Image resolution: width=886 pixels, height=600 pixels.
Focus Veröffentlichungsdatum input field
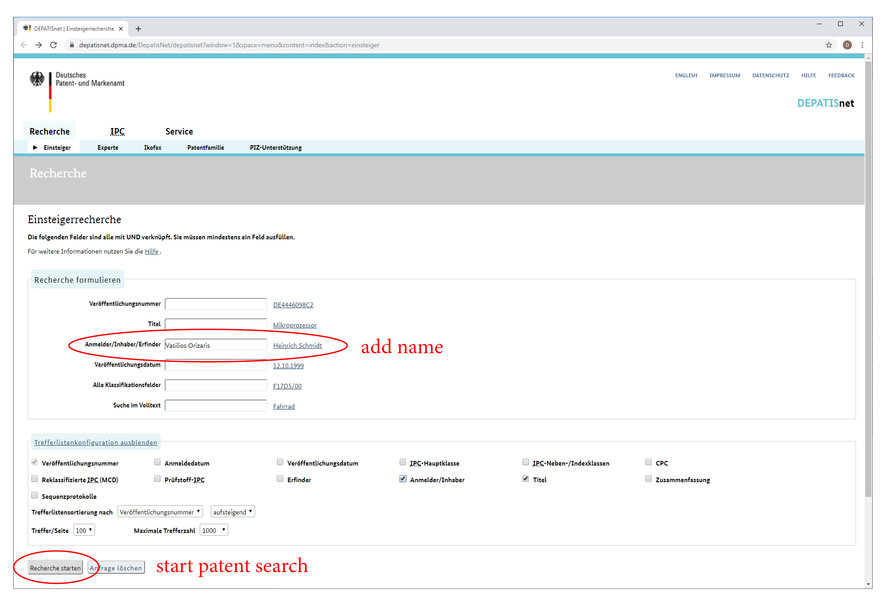tap(216, 365)
